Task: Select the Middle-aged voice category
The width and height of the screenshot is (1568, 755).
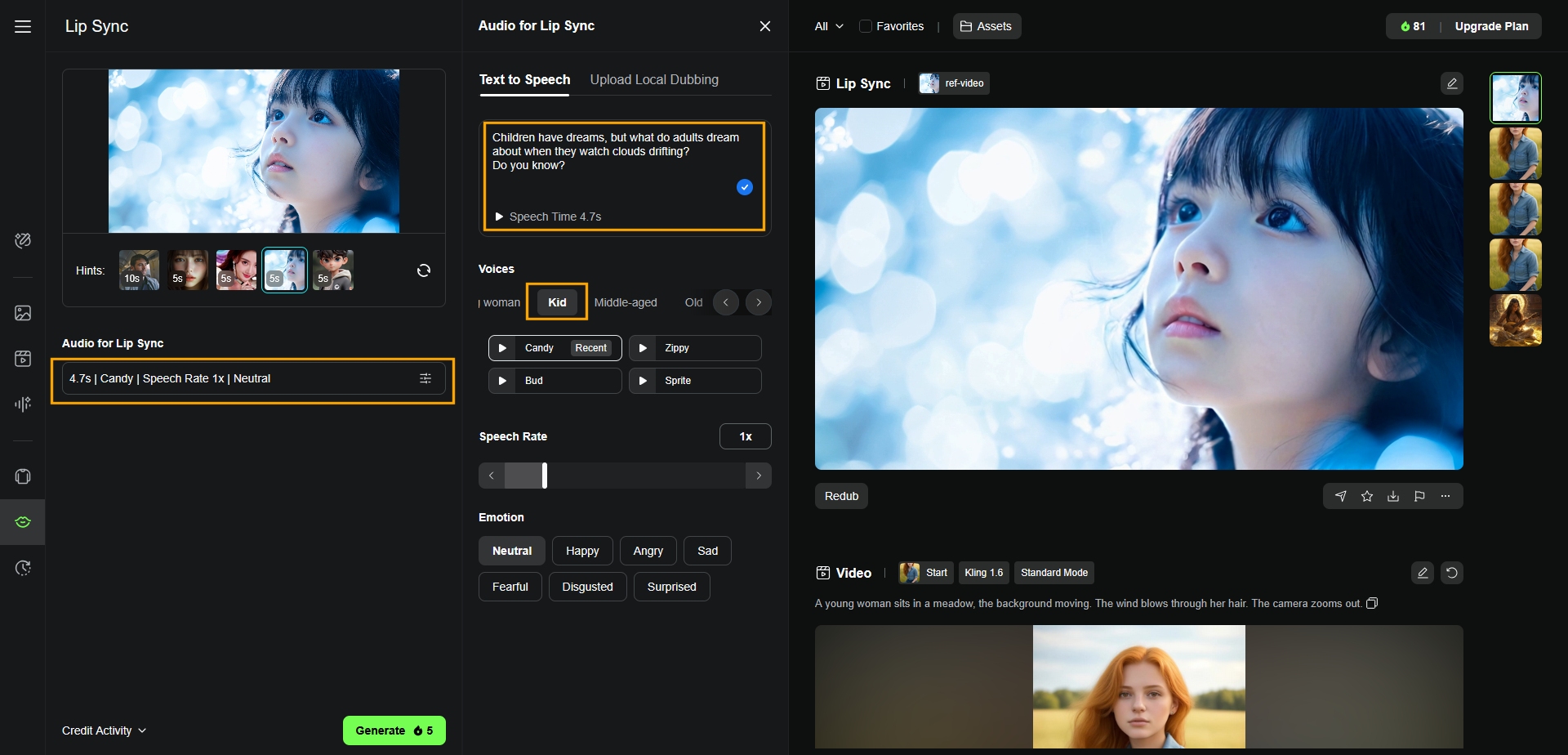Action: [626, 302]
